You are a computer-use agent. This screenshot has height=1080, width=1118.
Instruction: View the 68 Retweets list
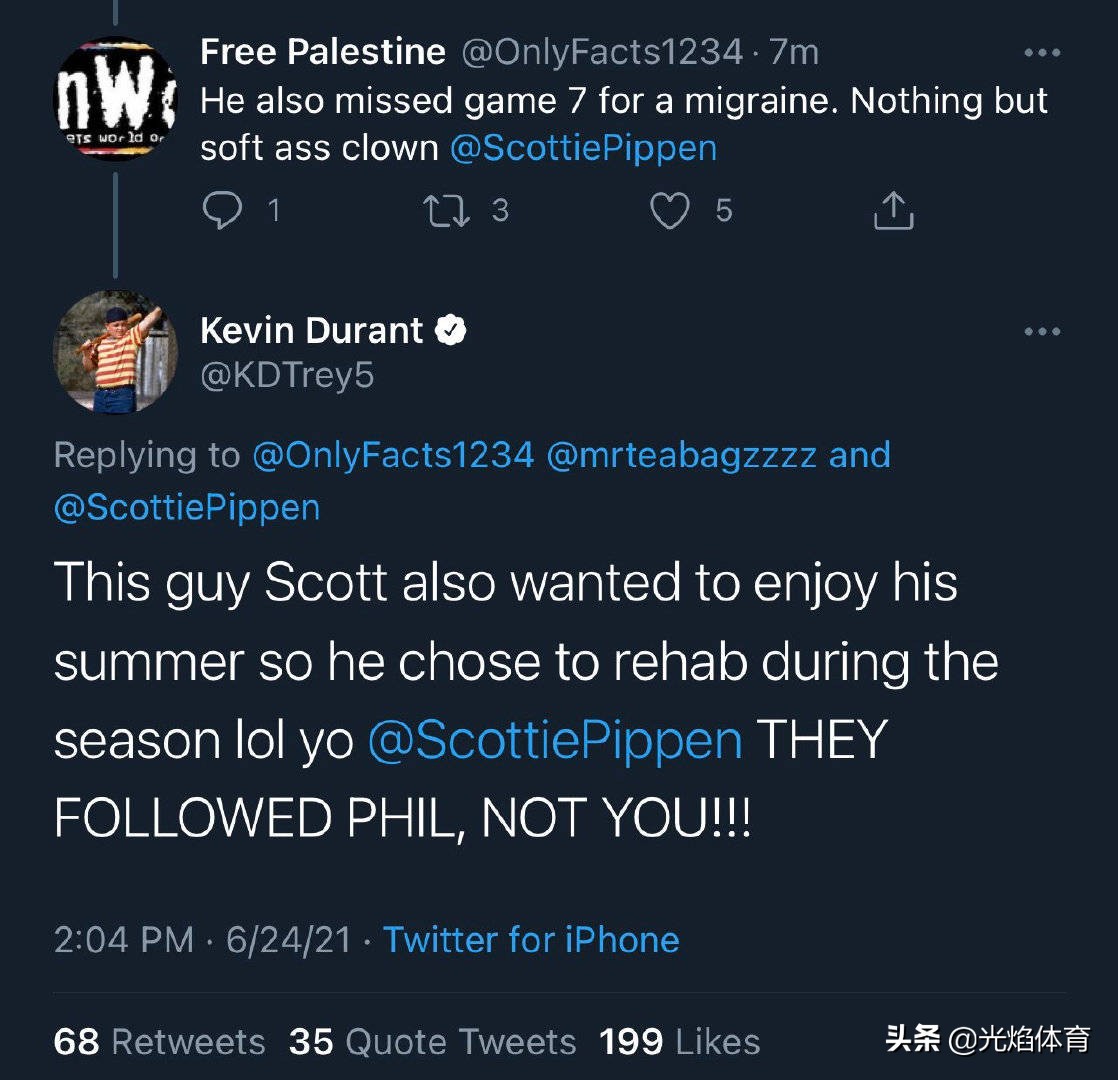coord(159,1042)
